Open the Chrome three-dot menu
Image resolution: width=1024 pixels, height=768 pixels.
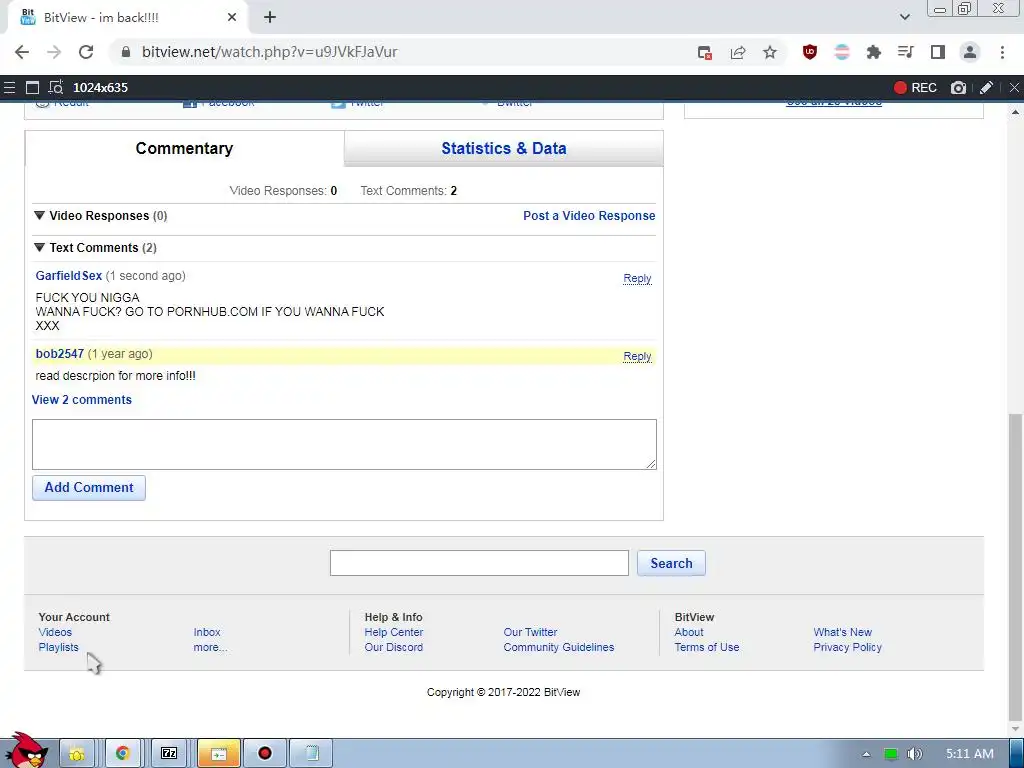click(x=1002, y=52)
